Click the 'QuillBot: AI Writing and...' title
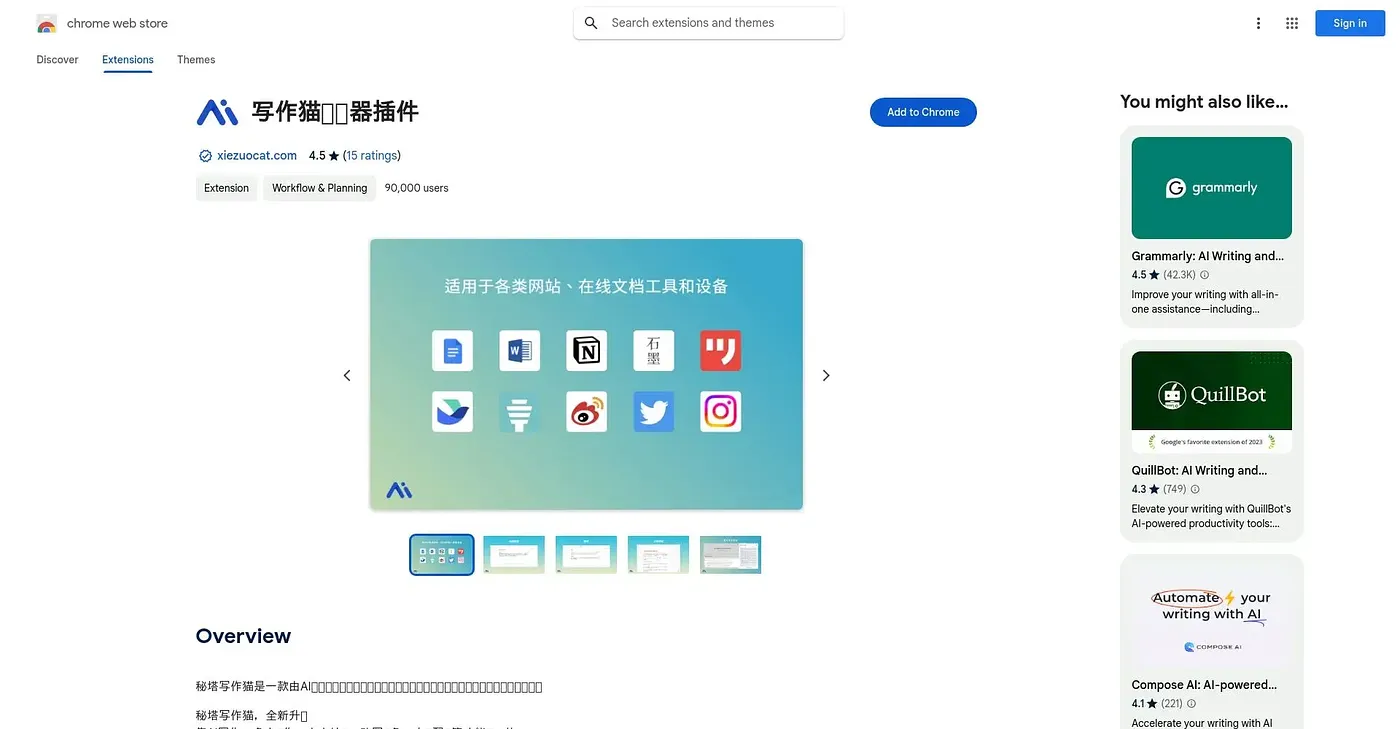Screen dimensions: 1400x729 coord(1199,471)
